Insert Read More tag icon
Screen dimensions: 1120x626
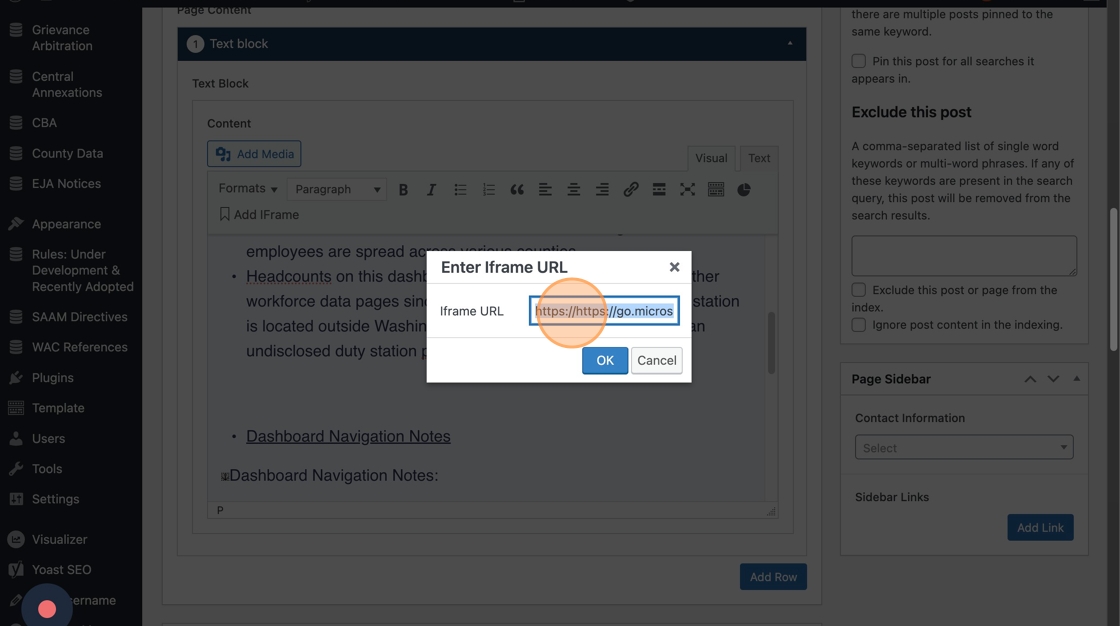click(x=659, y=189)
